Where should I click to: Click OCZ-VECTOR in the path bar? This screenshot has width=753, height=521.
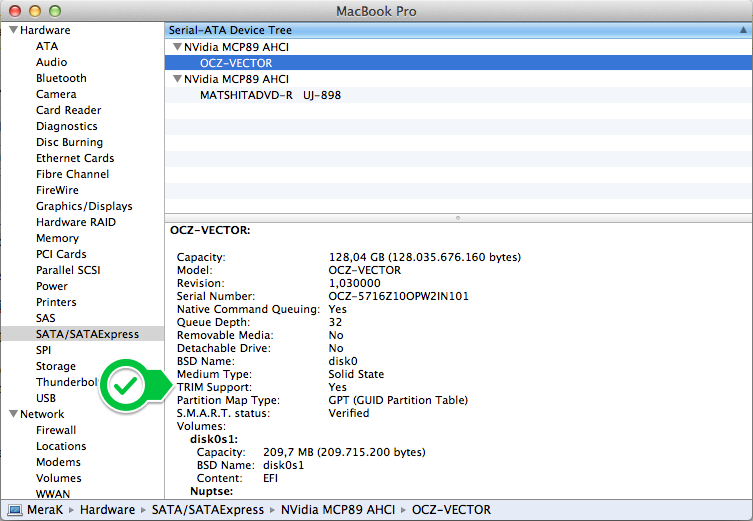tap(451, 510)
